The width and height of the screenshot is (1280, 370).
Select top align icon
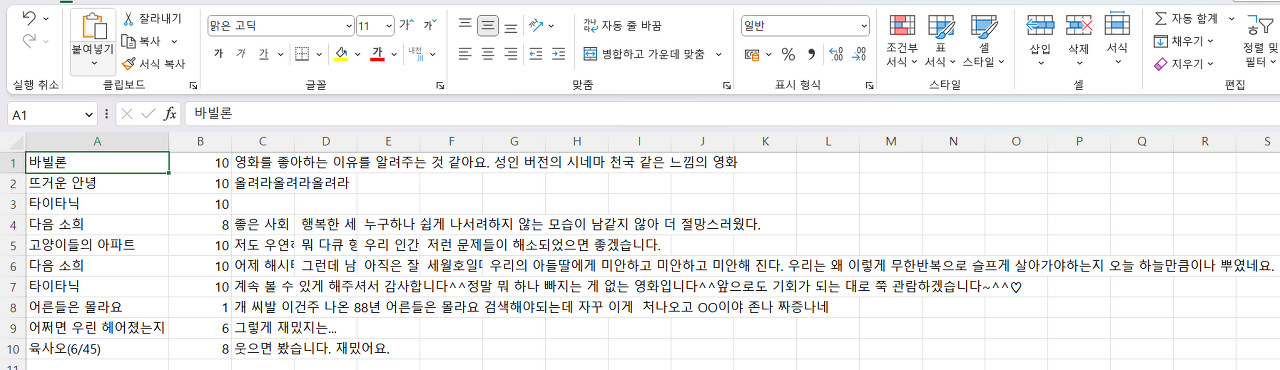[x=465, y=24]
